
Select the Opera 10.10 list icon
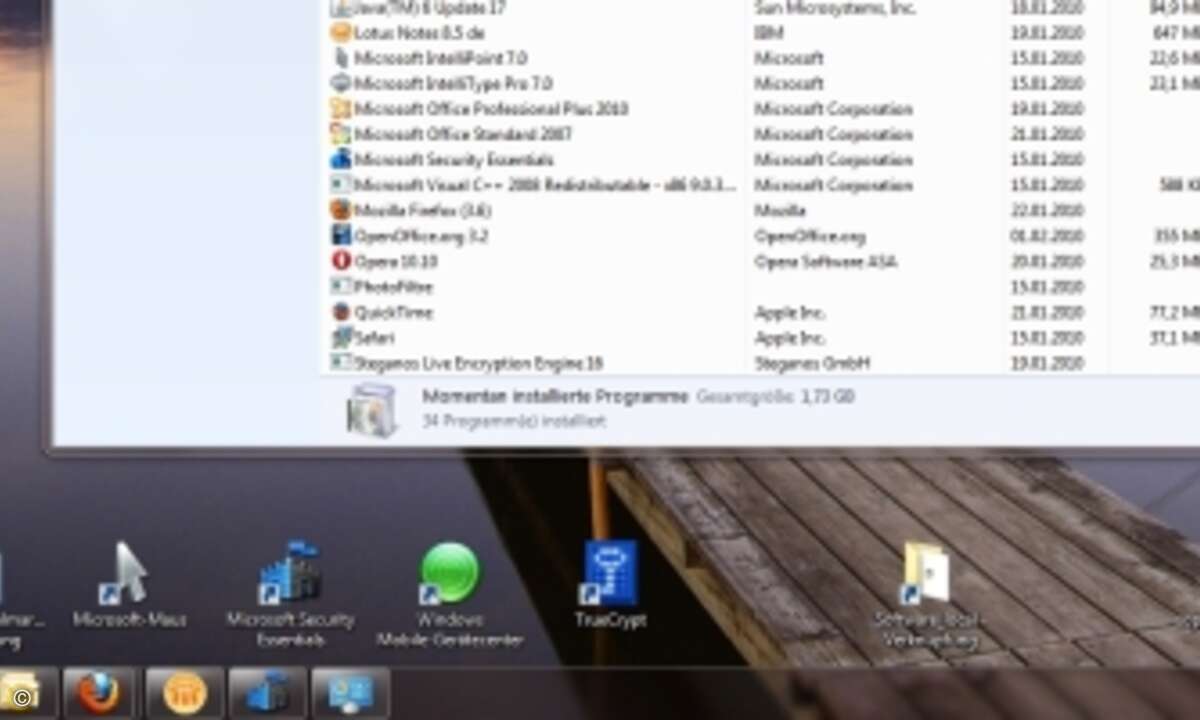pyautogui.click(x=341, y=261)
